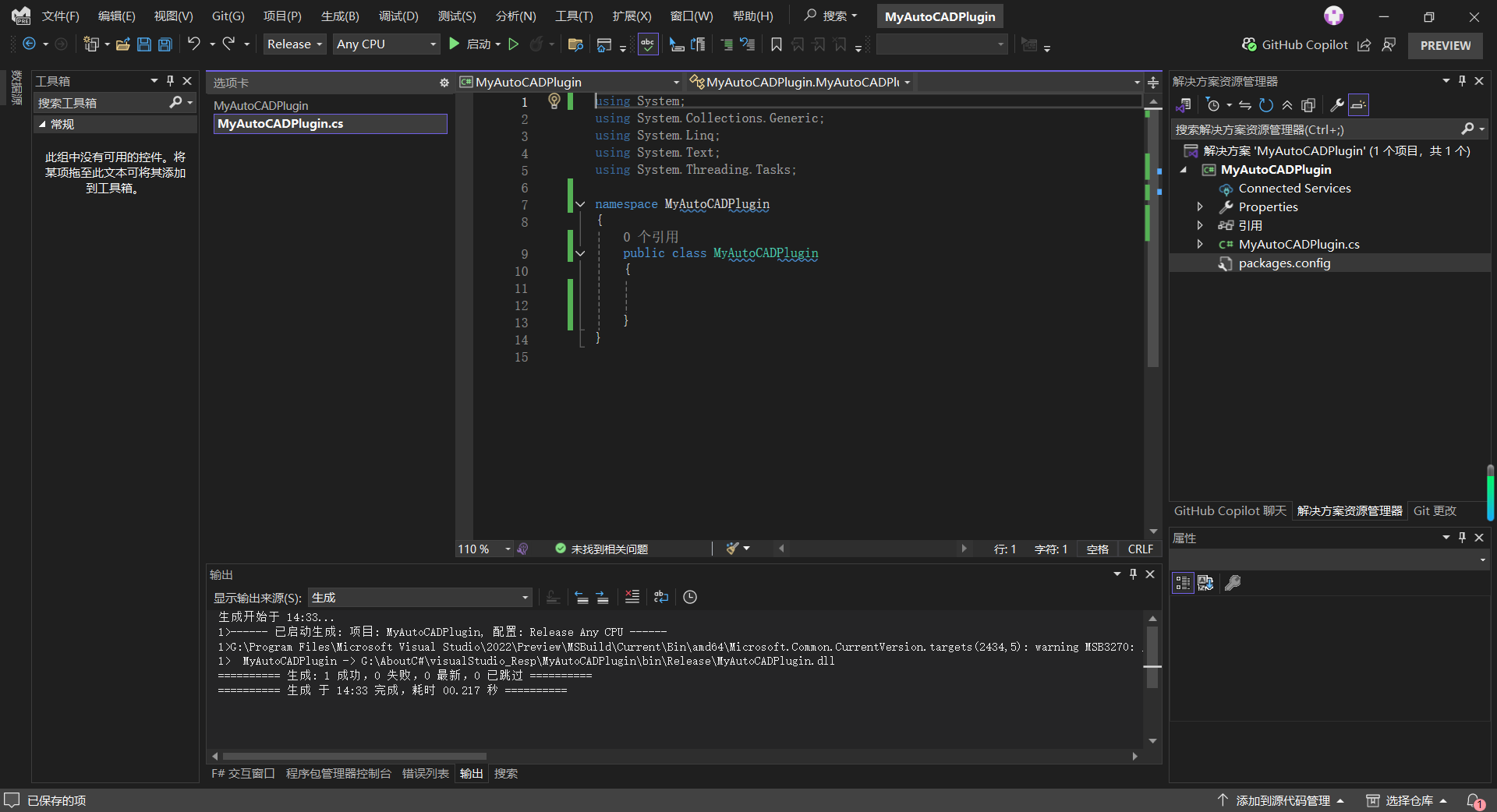1497x812 pixels.
Task: Toggle word wrap in the Output panel
Action: coord(661,597)
